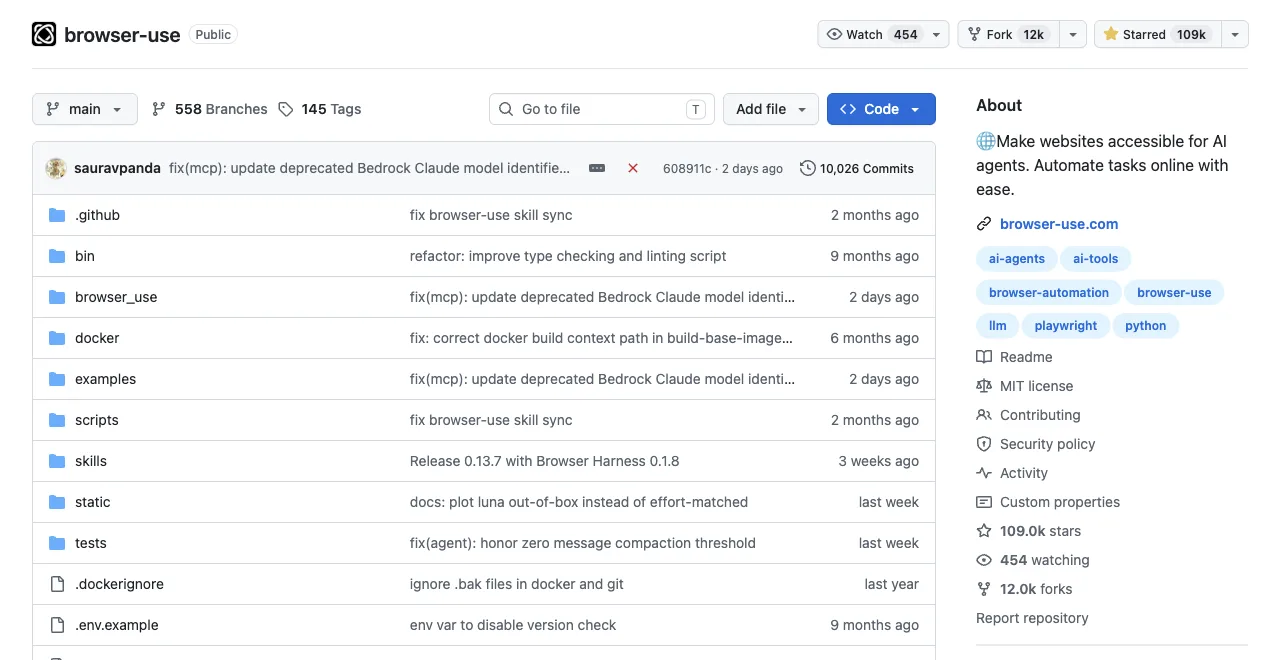Image resolution: width=1280 pixels, height=660 pixels.
Task: Click the static folder icon
Action: [57, 502]
